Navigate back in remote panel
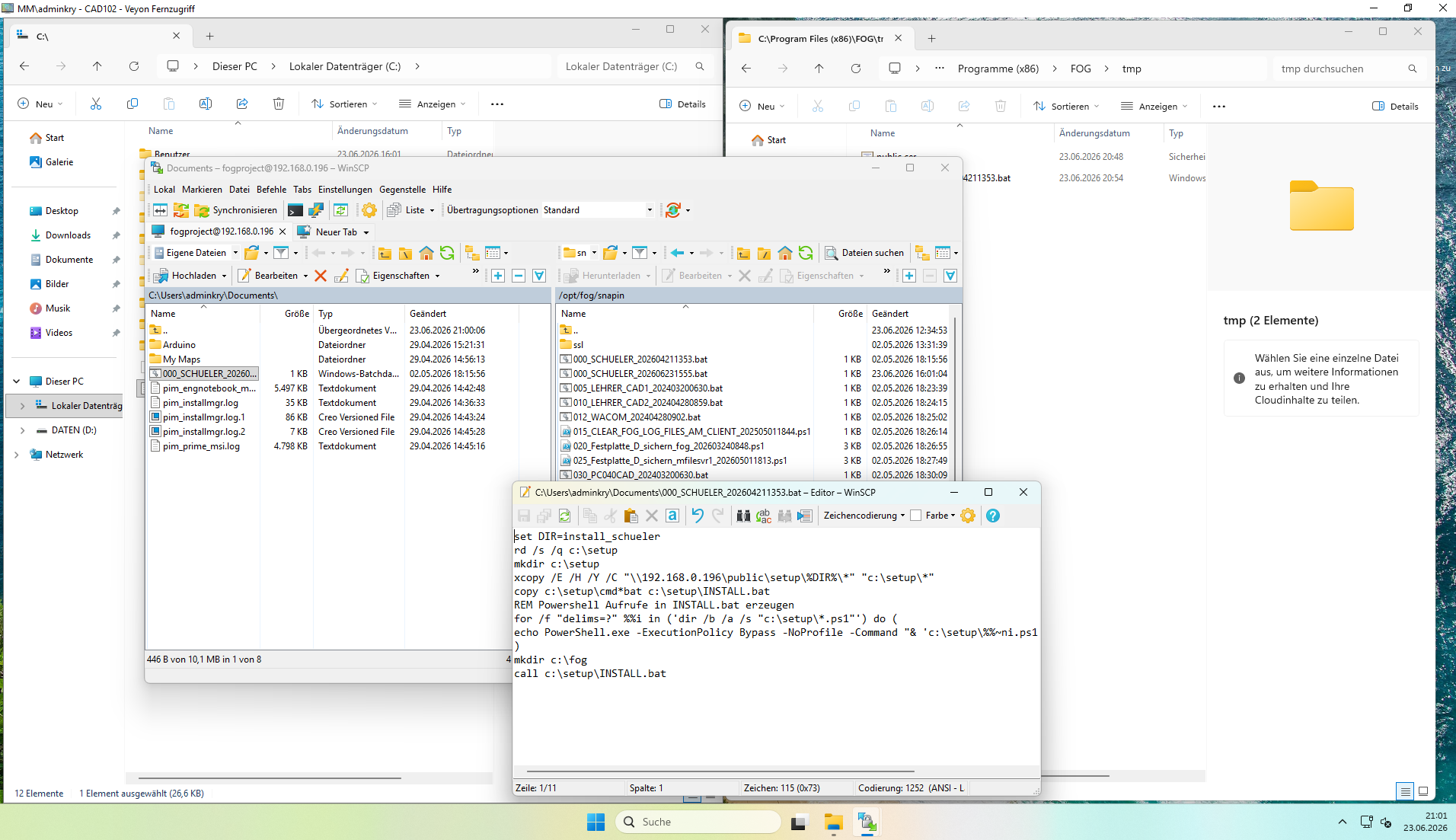This screenshot has height=840, width=1456. pyautogui.click(x=677, y=253)
